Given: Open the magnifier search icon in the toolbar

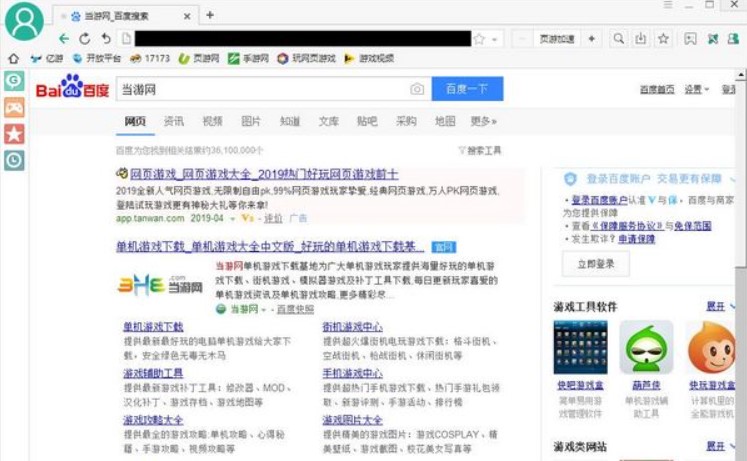Looking at the screenshot, I should pos(618,39).
